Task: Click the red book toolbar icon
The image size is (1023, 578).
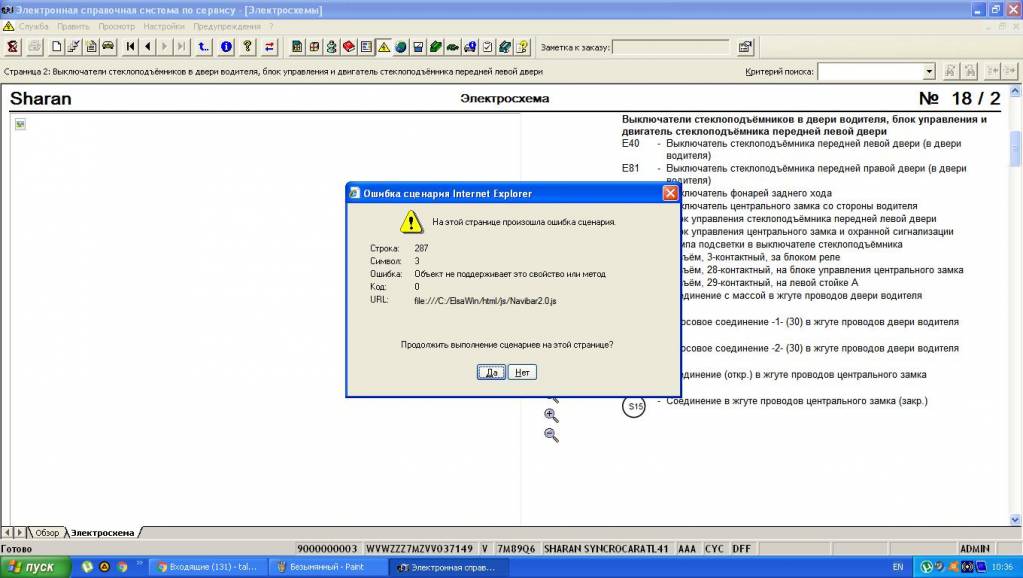Action: 349,46
